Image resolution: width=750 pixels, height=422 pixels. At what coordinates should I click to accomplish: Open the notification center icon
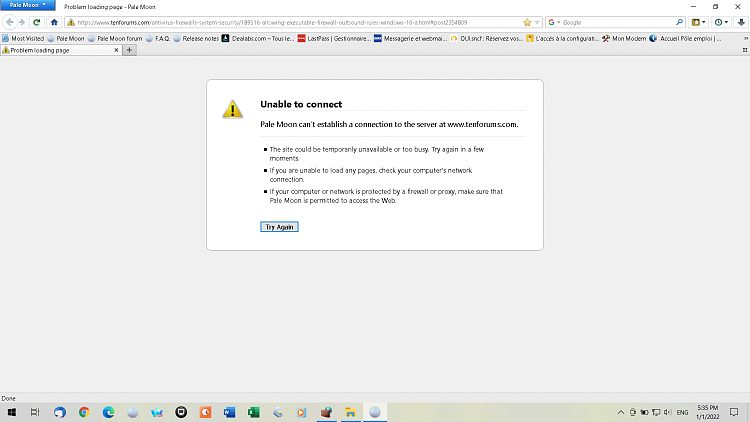click(734, 412)
